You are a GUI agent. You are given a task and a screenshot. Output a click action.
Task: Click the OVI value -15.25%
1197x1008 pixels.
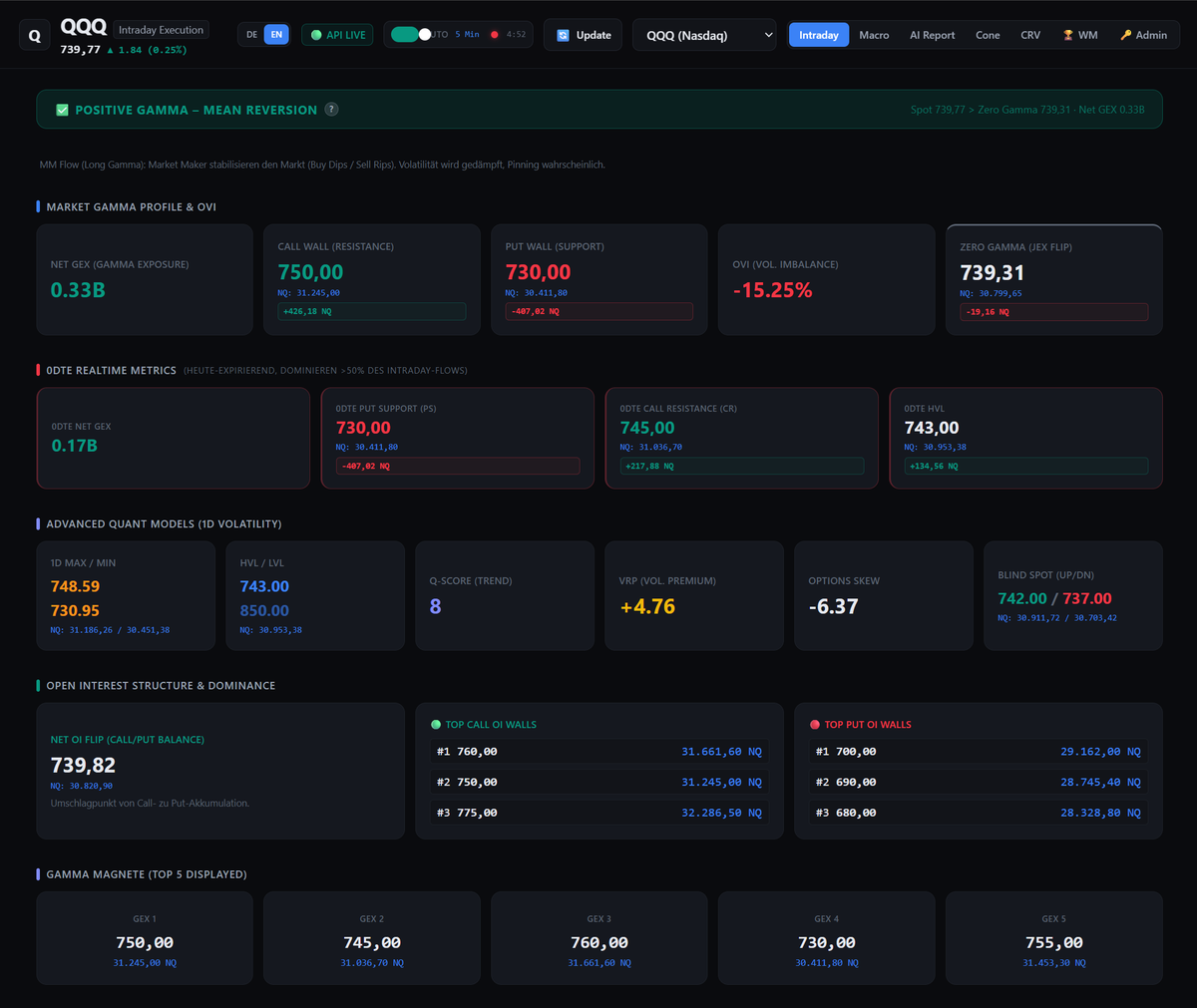coord(772,290)
